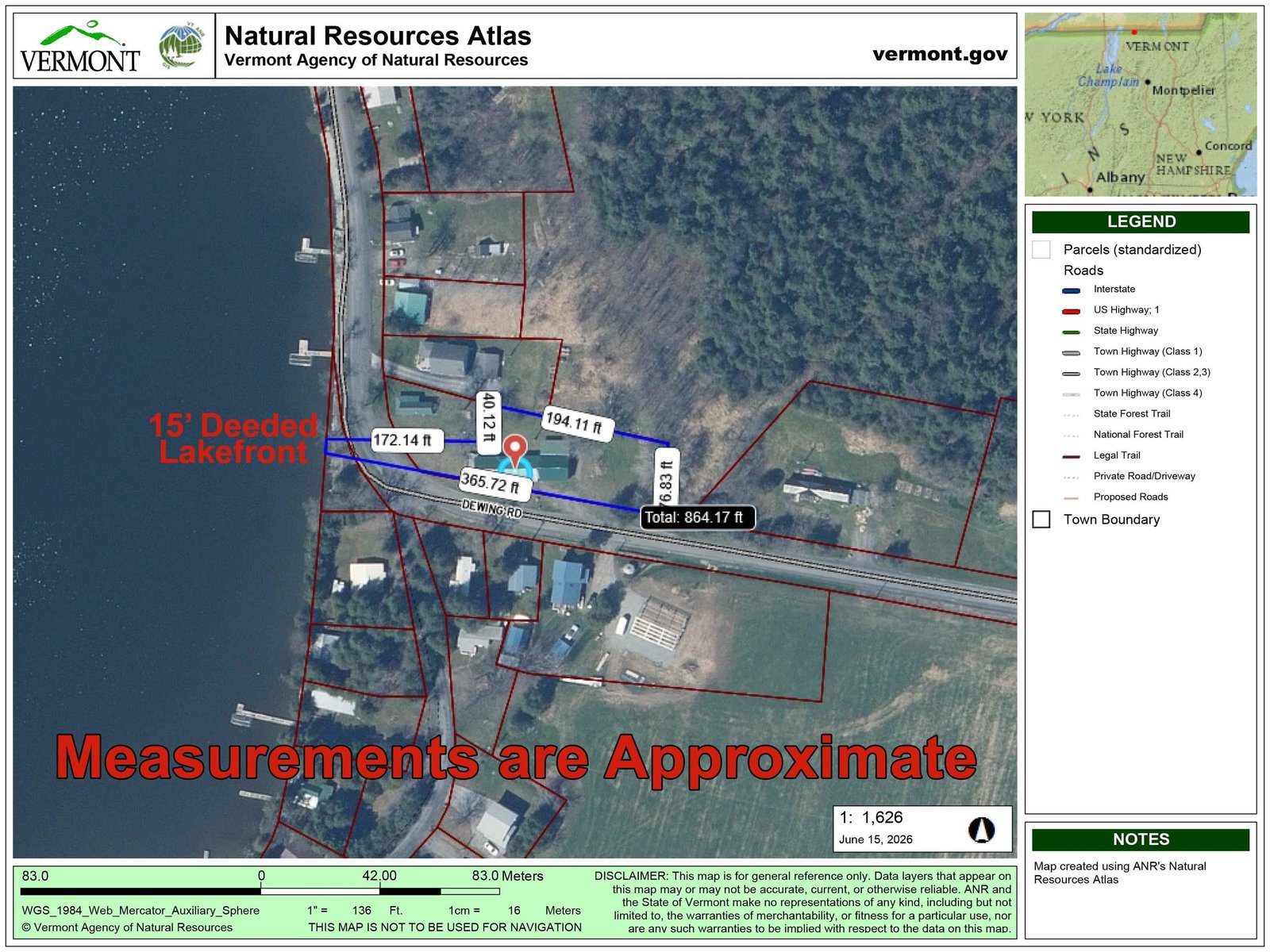Click the Vermont overview inset map
The width and height of the screenshot is (1270, 952).
(x=1140, y=105)
